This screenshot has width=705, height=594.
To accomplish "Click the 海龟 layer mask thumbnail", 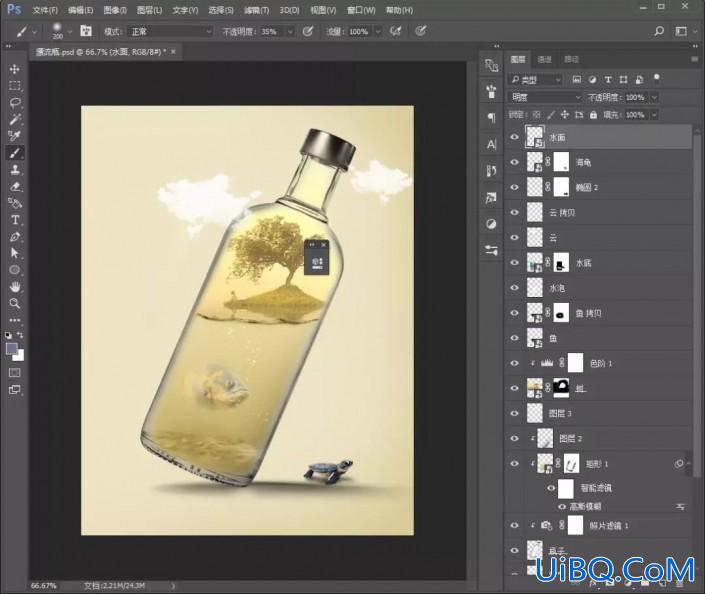I will pos(561,162).
